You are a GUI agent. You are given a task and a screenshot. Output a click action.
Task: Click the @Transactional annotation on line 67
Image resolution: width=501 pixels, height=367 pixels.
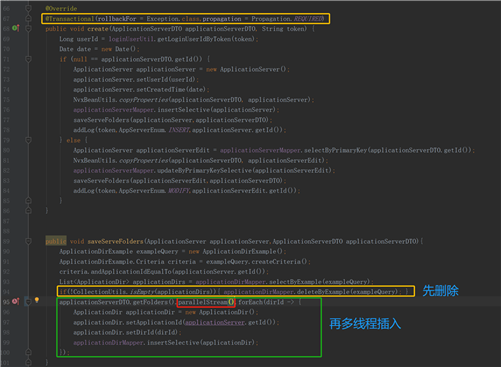tap(70, 19)
